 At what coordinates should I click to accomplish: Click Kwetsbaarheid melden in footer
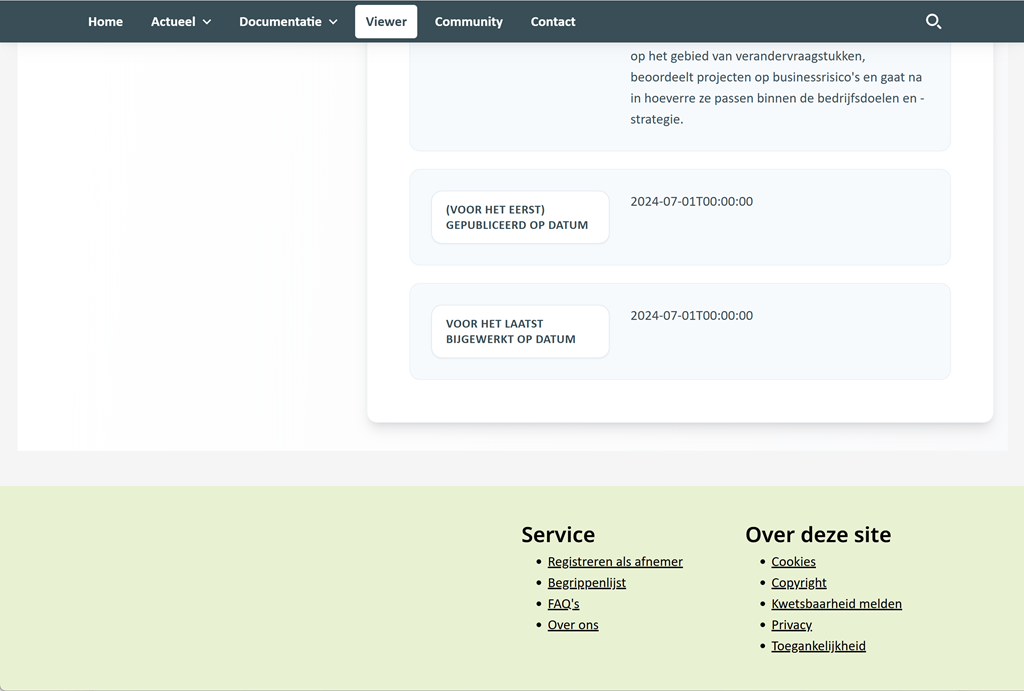(836, 604)
